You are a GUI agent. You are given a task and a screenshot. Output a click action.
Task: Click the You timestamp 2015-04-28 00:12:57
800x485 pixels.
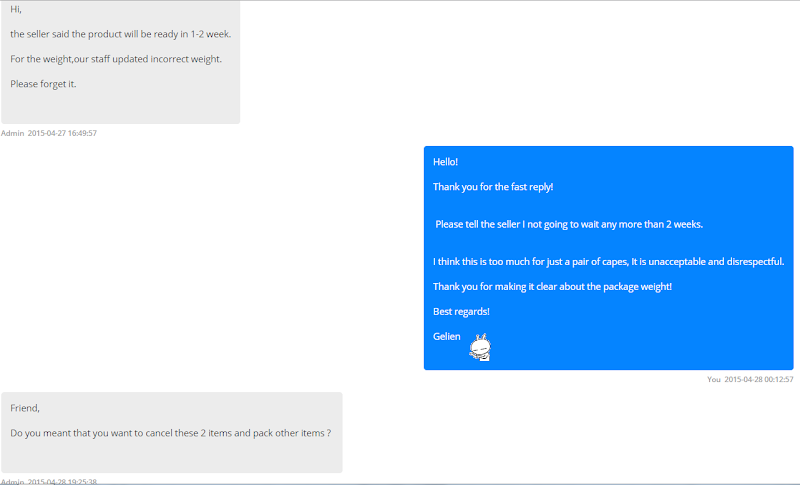pyautogui.click(x=750, y=379)
